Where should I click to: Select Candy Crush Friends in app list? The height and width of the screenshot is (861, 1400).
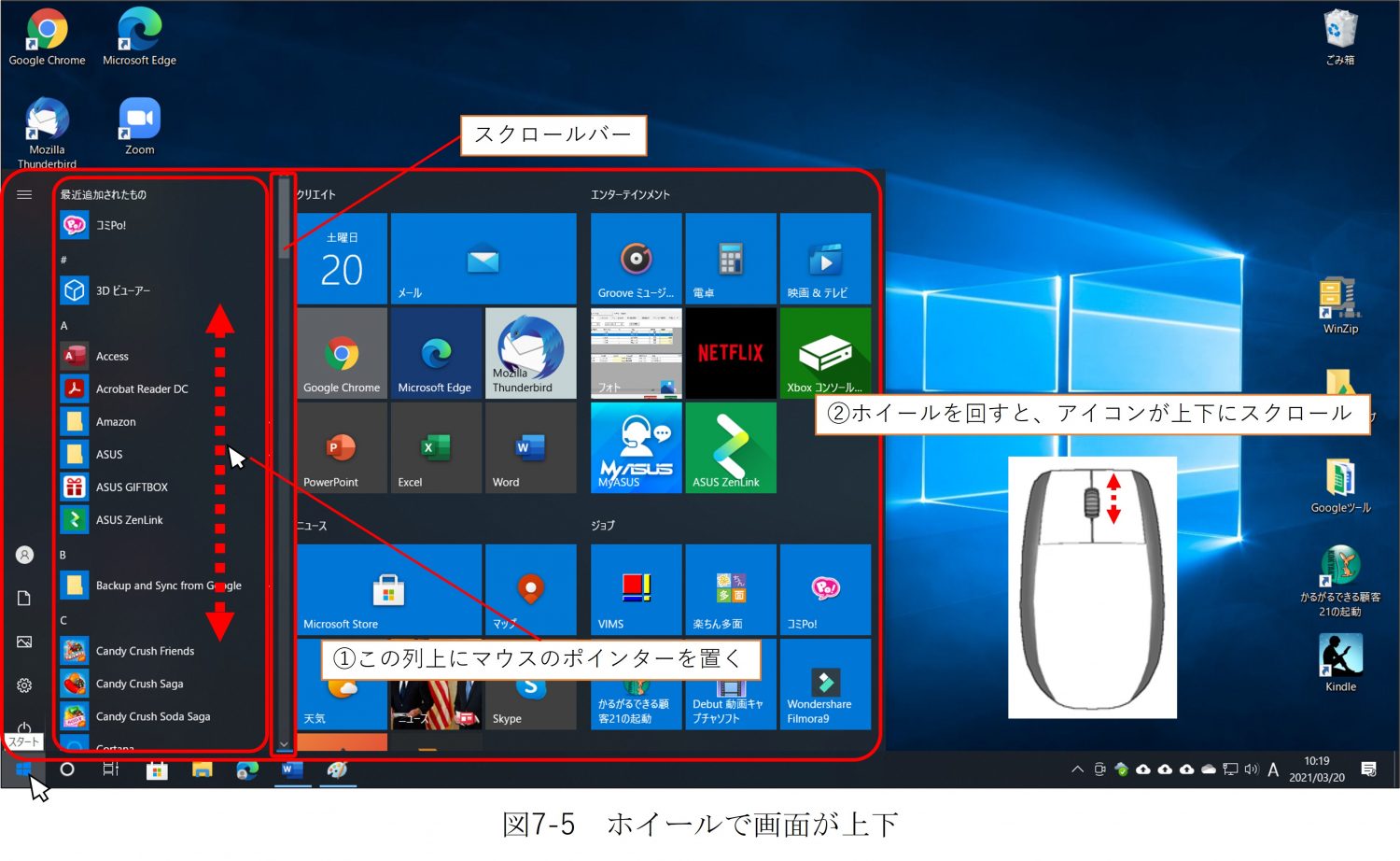tap(161, 651)
